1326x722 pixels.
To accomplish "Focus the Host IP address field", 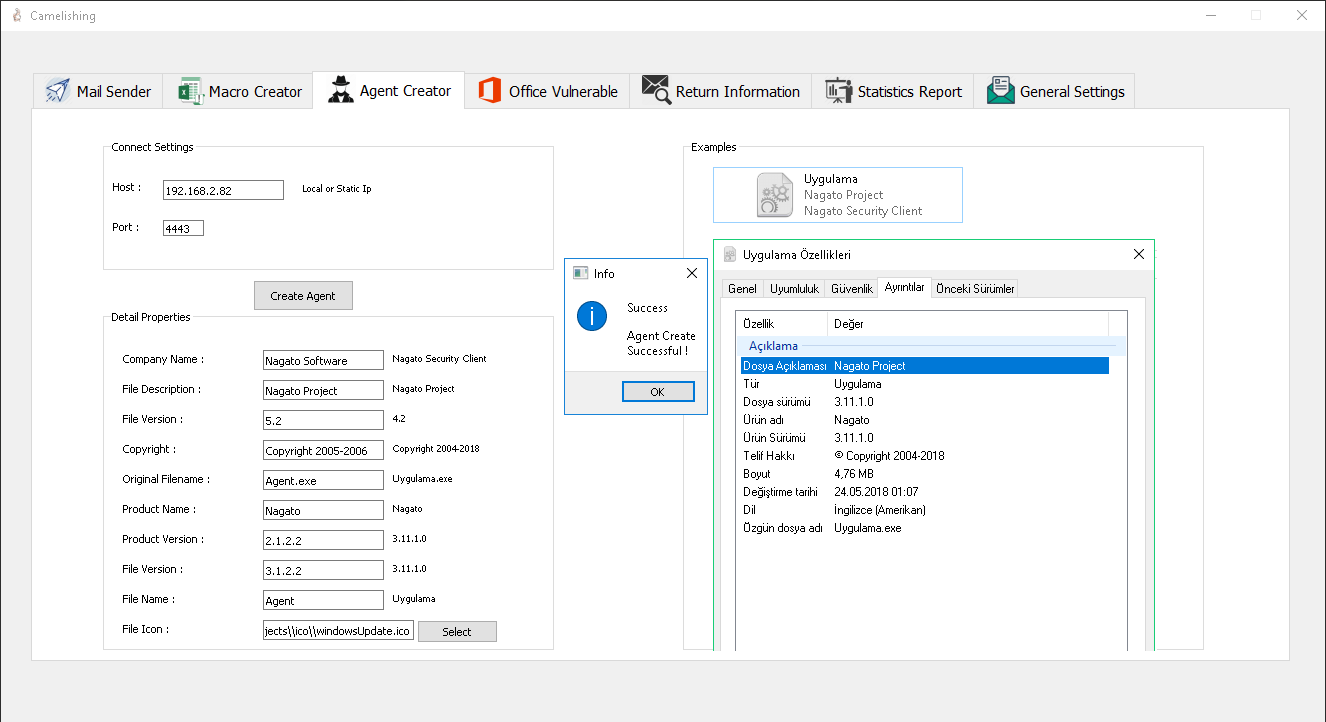I will [224, 190].
